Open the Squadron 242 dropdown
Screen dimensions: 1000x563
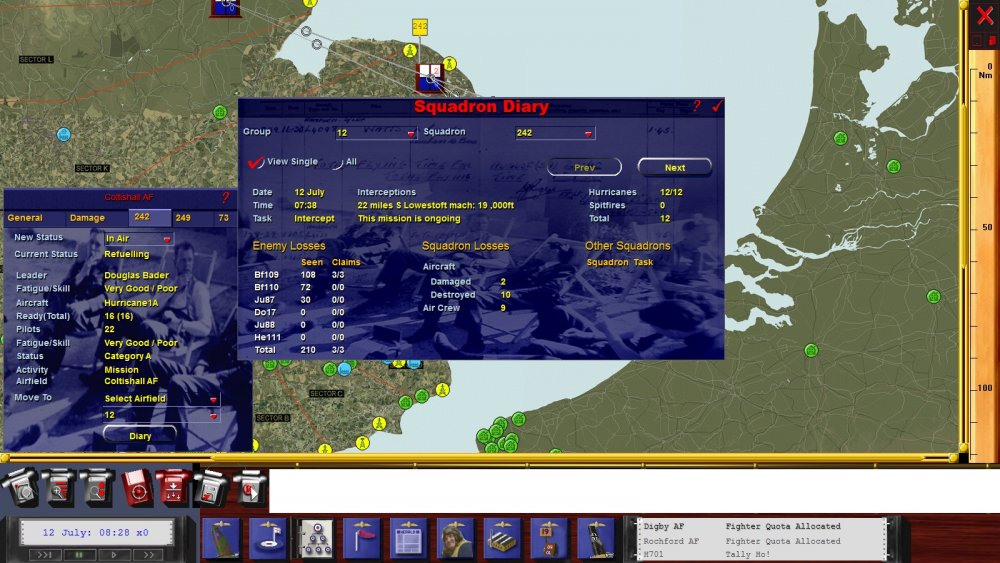(555, 133)
